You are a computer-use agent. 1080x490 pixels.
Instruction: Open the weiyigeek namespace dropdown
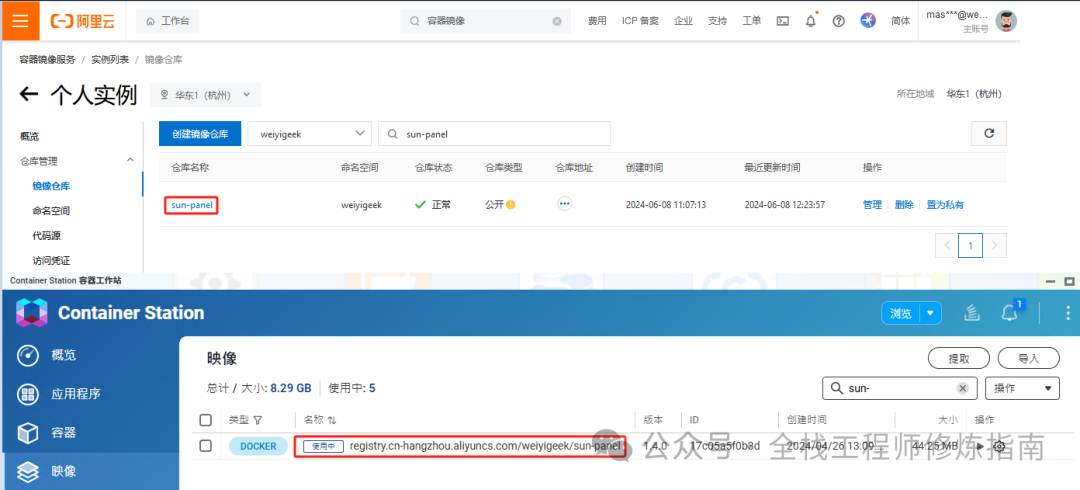coord(309,134)
